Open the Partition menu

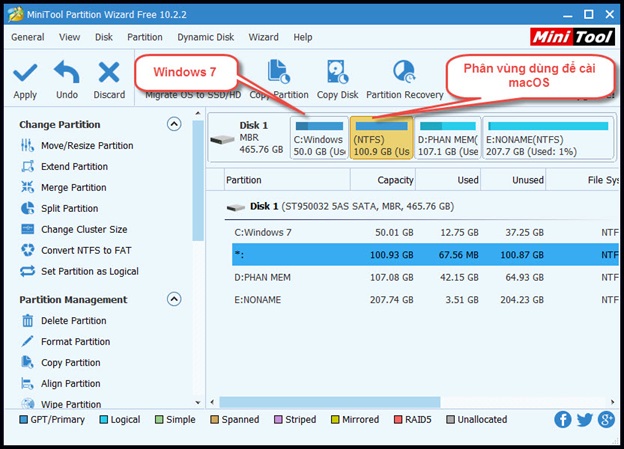145,37
